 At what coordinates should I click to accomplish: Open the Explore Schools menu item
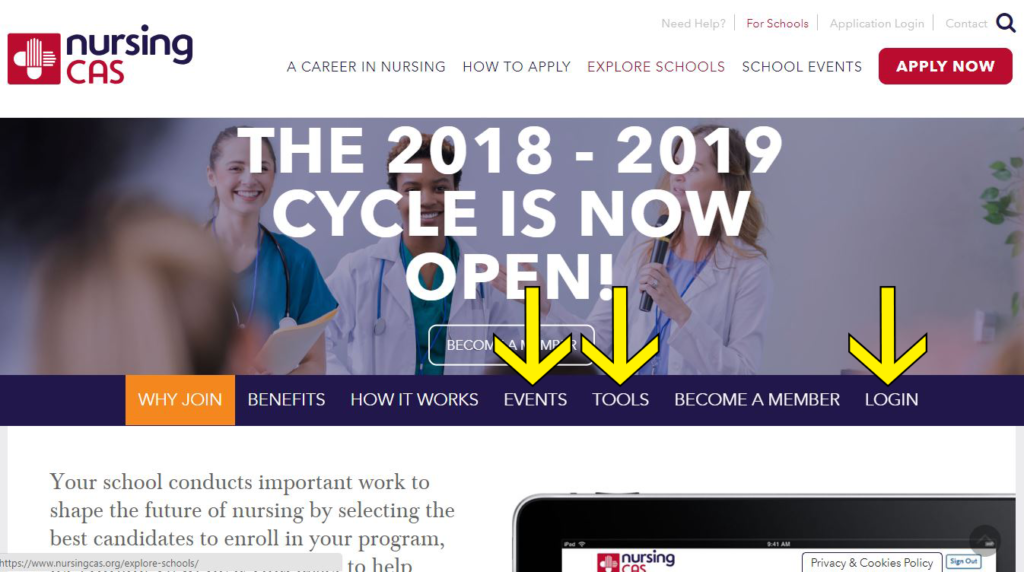(x=656, y=67)
